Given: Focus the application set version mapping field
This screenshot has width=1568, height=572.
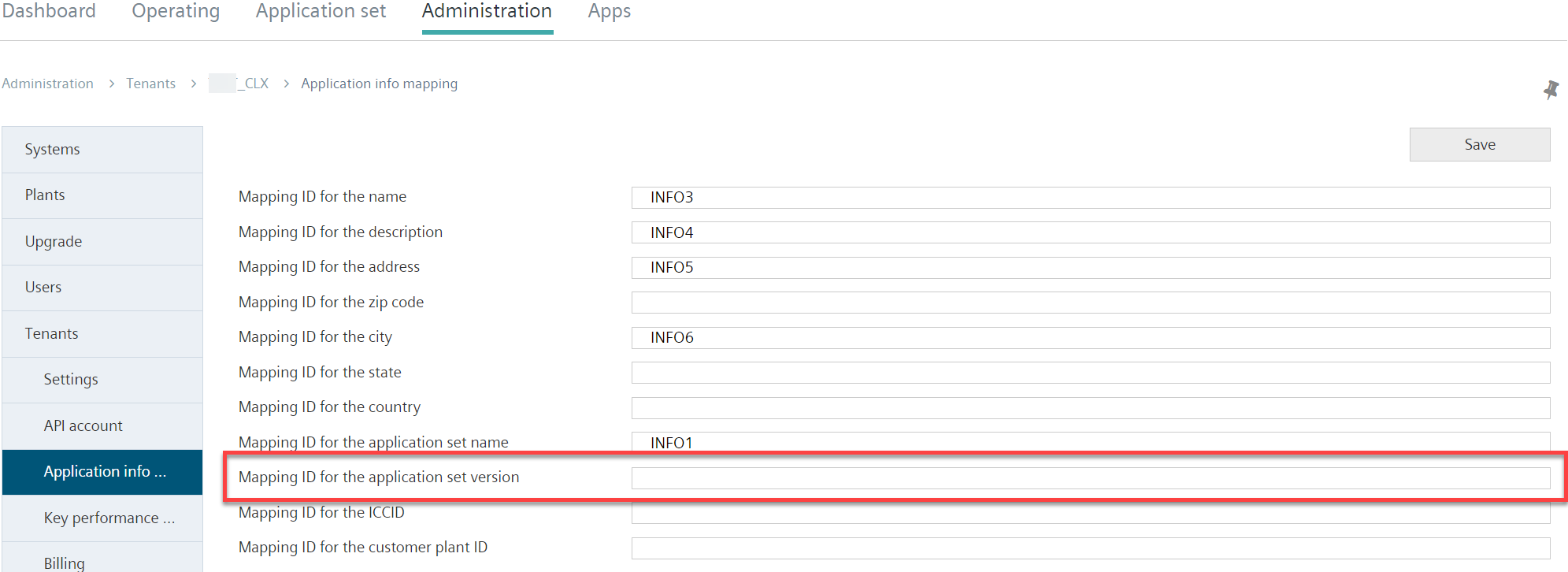Looking at the screenshot, I should tap(1091, 478).
